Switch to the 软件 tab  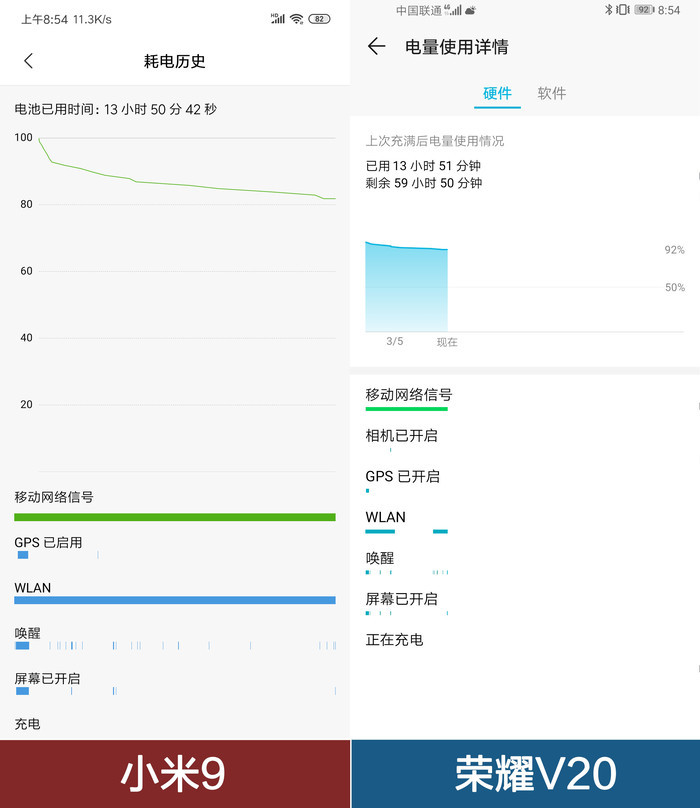[x=552, y=93]
